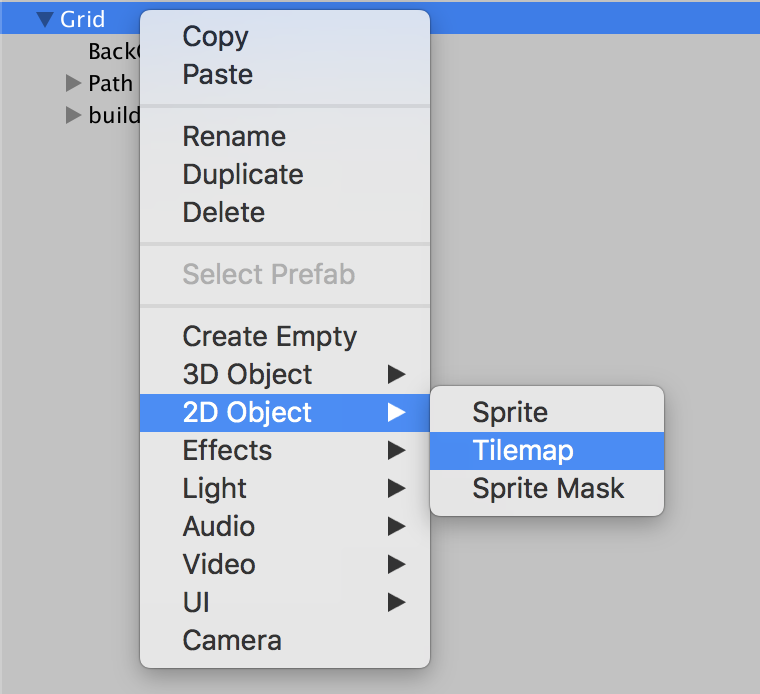Viewport: 760px width, 694px height.
Task: Open the Audio submenu
Action: [x=285, y=526]
